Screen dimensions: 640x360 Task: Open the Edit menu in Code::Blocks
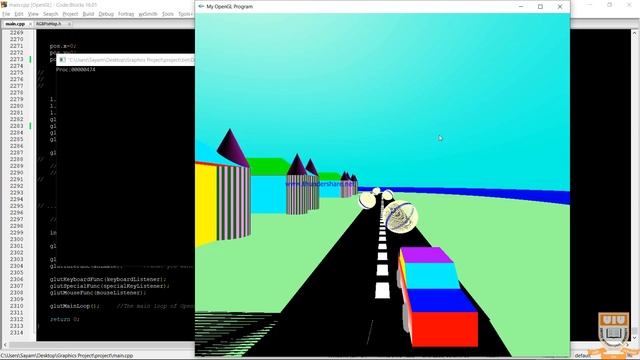coord(19,14)
